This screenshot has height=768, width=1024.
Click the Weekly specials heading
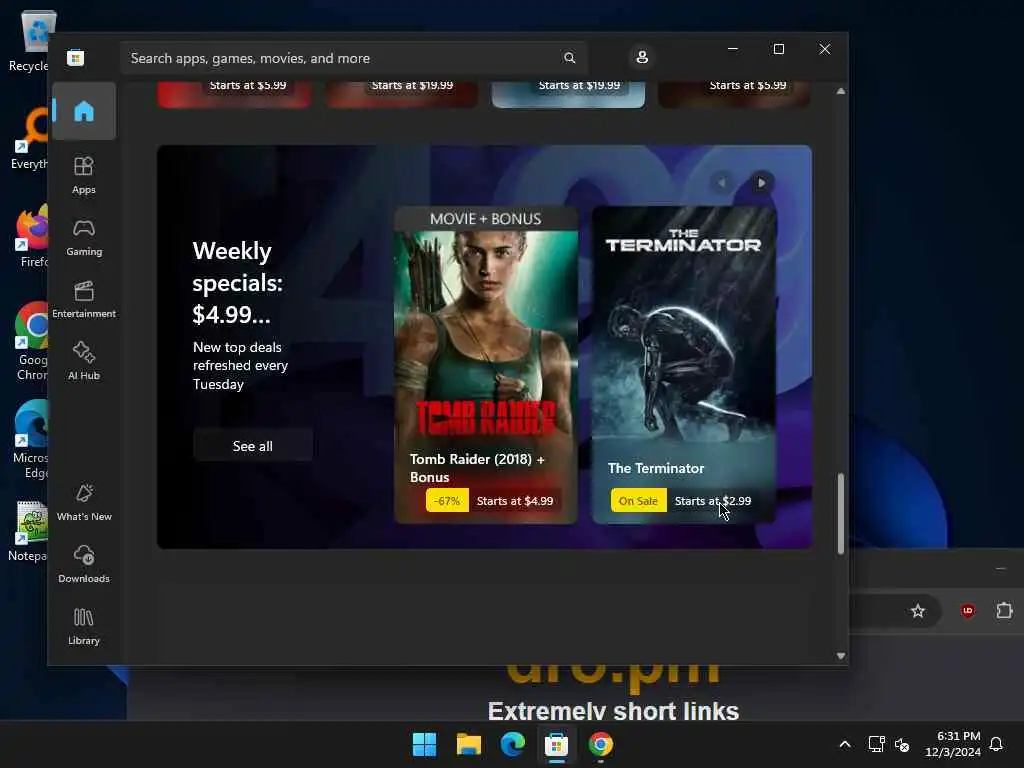click(x=238, y=283)
